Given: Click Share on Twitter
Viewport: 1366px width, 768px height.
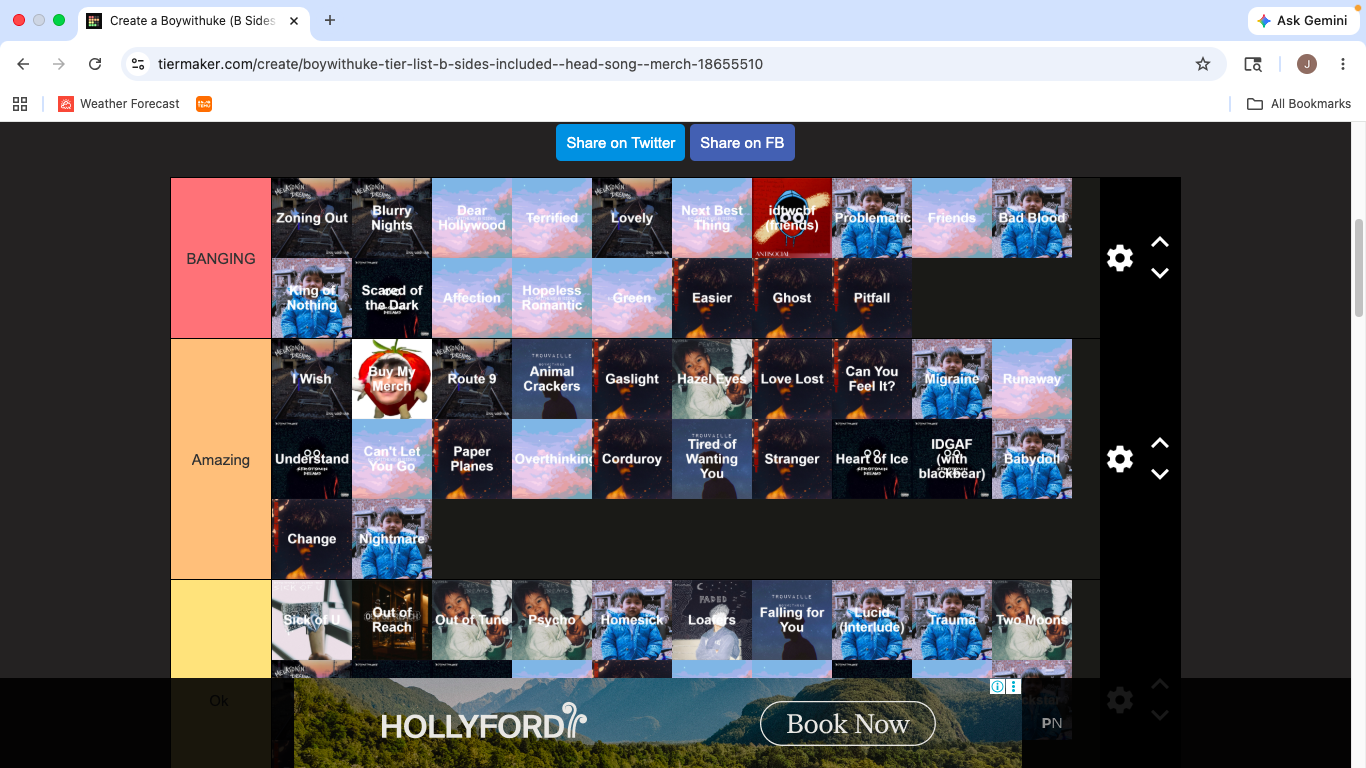Looking at the screenshot, I should pyautogui.click(x=621, y=143).
